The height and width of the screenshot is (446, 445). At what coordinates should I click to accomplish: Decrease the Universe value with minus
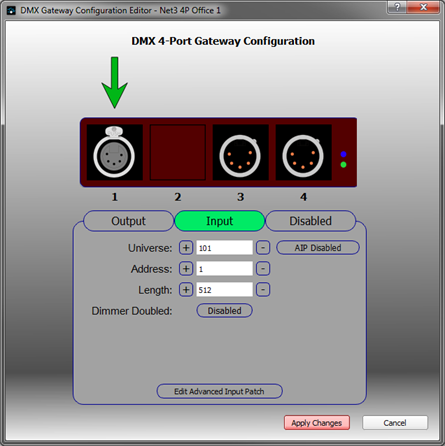point(263,248)
